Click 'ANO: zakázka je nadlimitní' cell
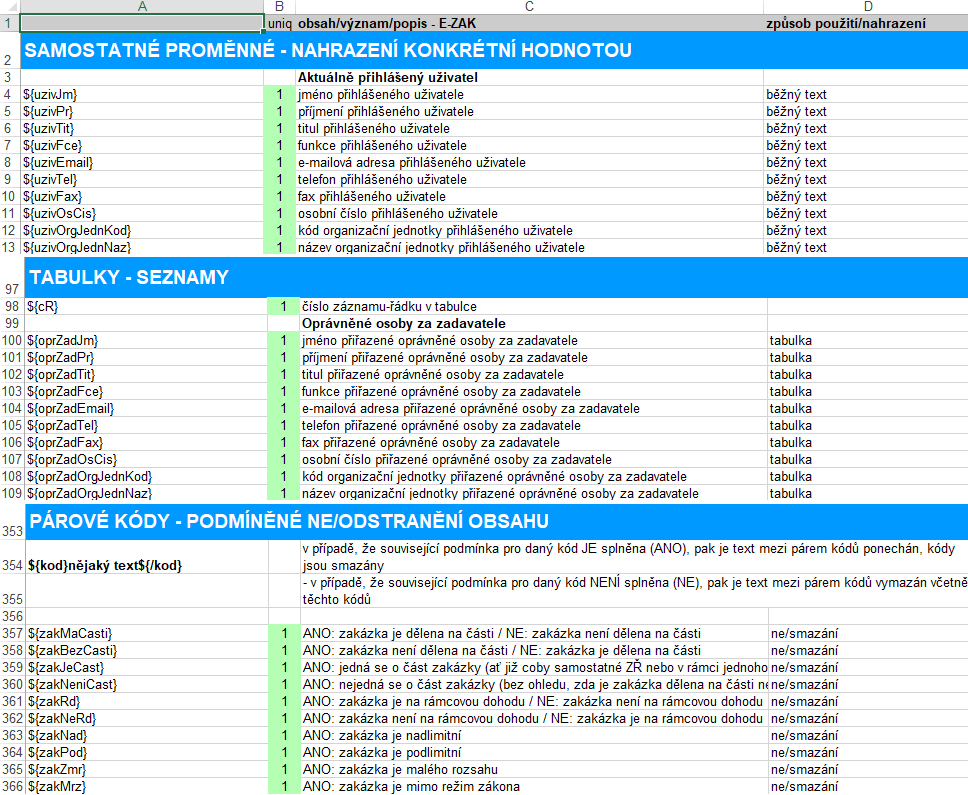 pyautogui.click(x=532, y=735)
